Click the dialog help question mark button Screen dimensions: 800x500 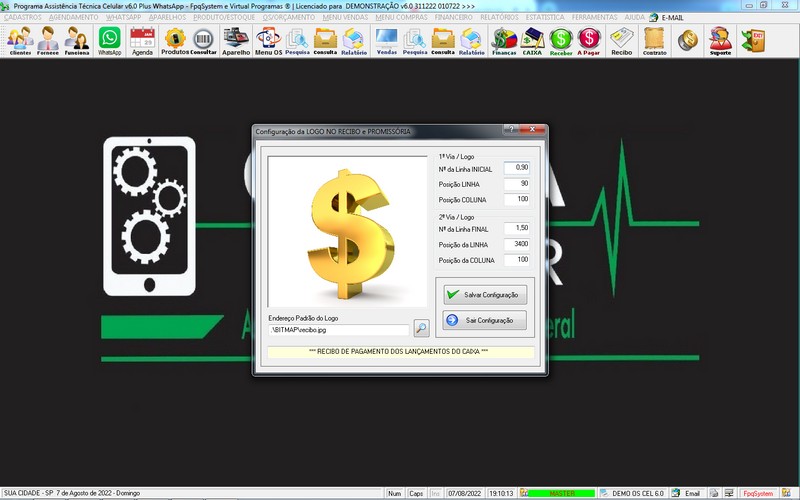511,129
